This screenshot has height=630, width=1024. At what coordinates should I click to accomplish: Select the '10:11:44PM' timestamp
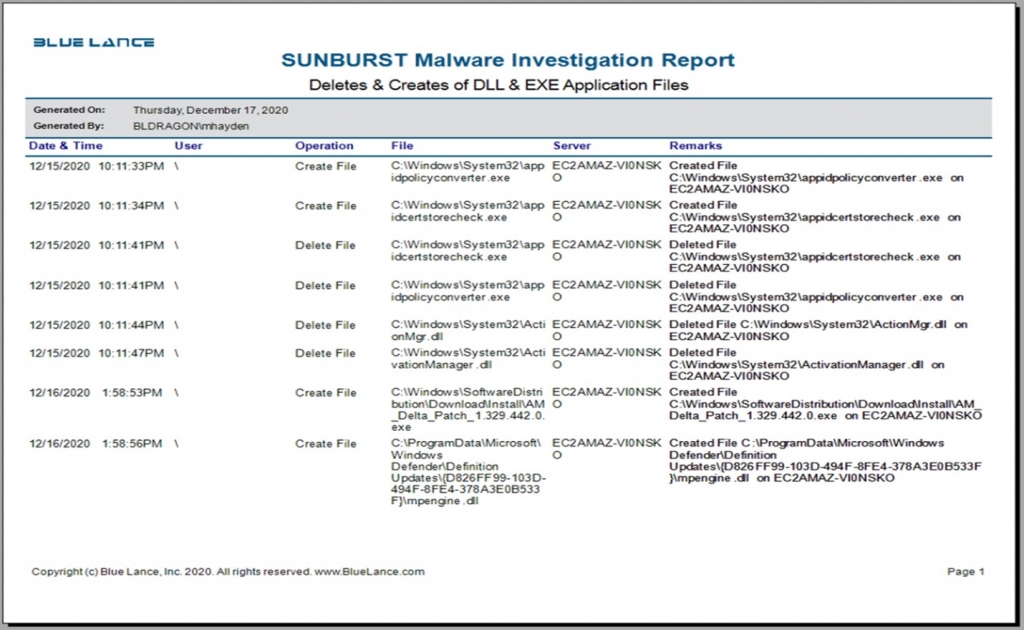point(131,325)
